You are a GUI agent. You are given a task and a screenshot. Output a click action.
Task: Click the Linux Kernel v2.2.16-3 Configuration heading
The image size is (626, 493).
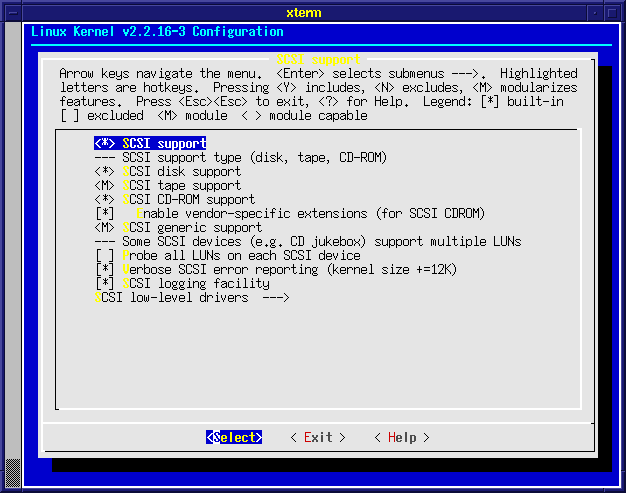click(157, 32)
